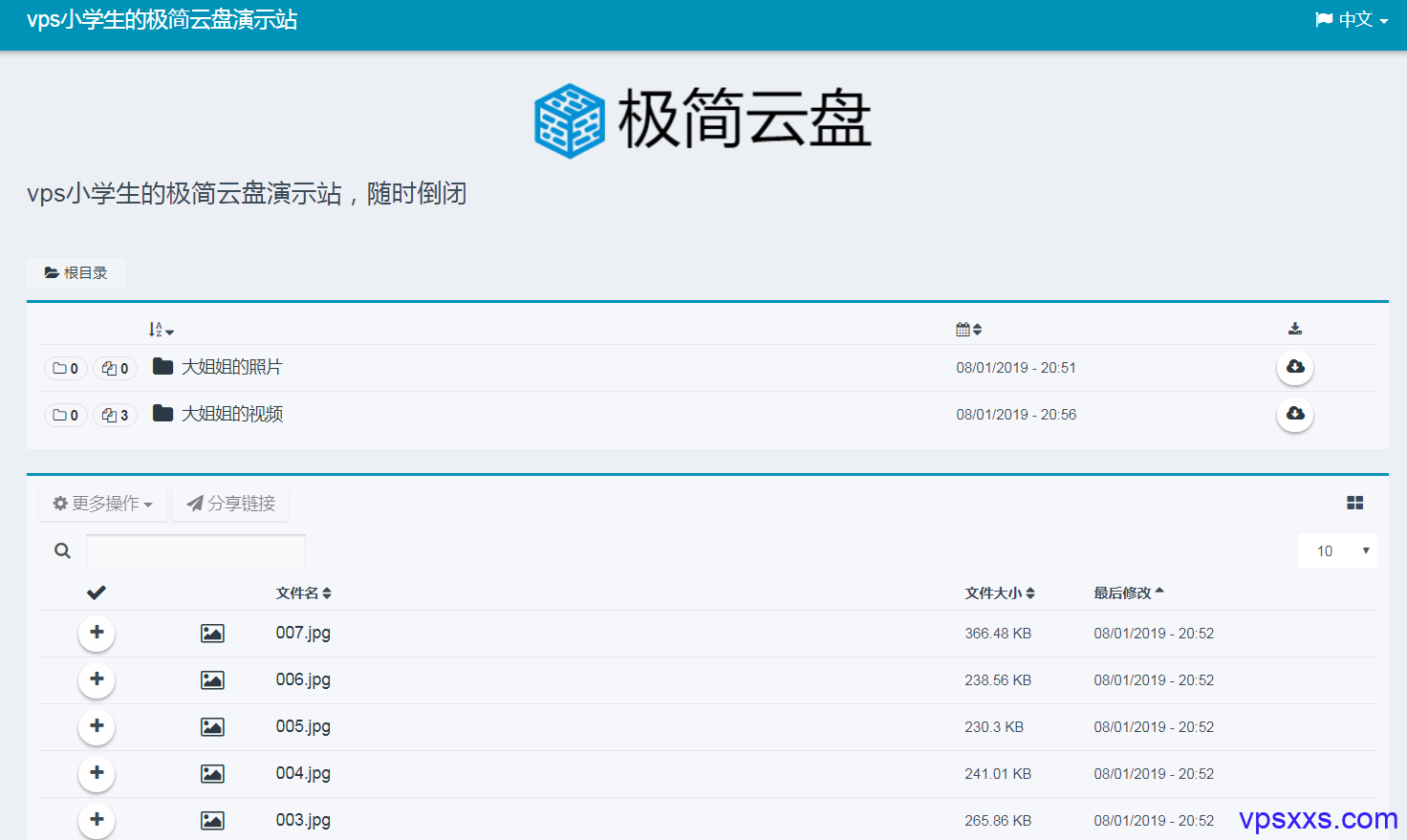The height and width of the screenshot is (840, 1407).
Task: Open folder 大姐姐的视频
Action: click(232, 414)
